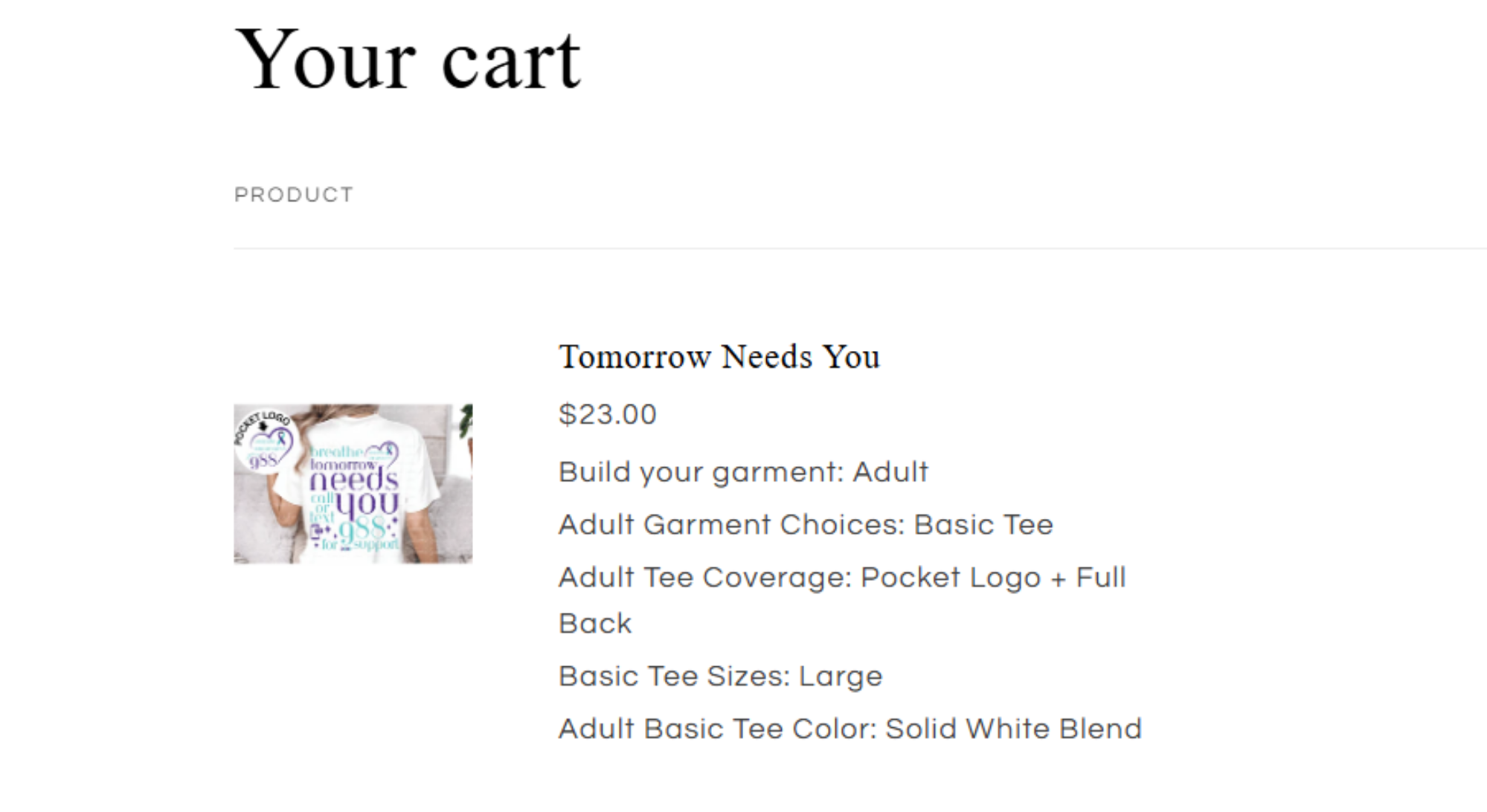This screenshot has width=1487, height=812.
Task: Click the Build your garment: Adult line
Action: (x=743, y=472)
